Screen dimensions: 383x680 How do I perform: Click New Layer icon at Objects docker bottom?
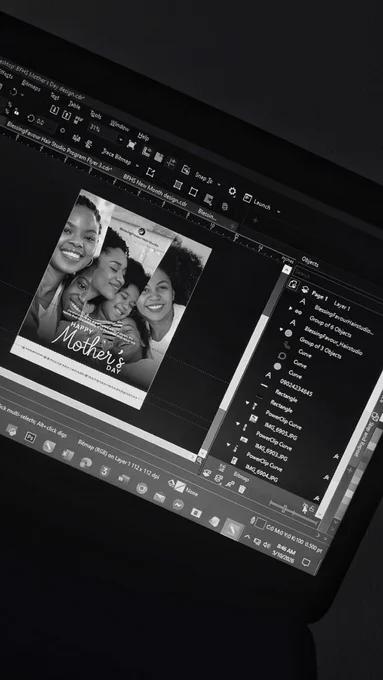(207, 474)
